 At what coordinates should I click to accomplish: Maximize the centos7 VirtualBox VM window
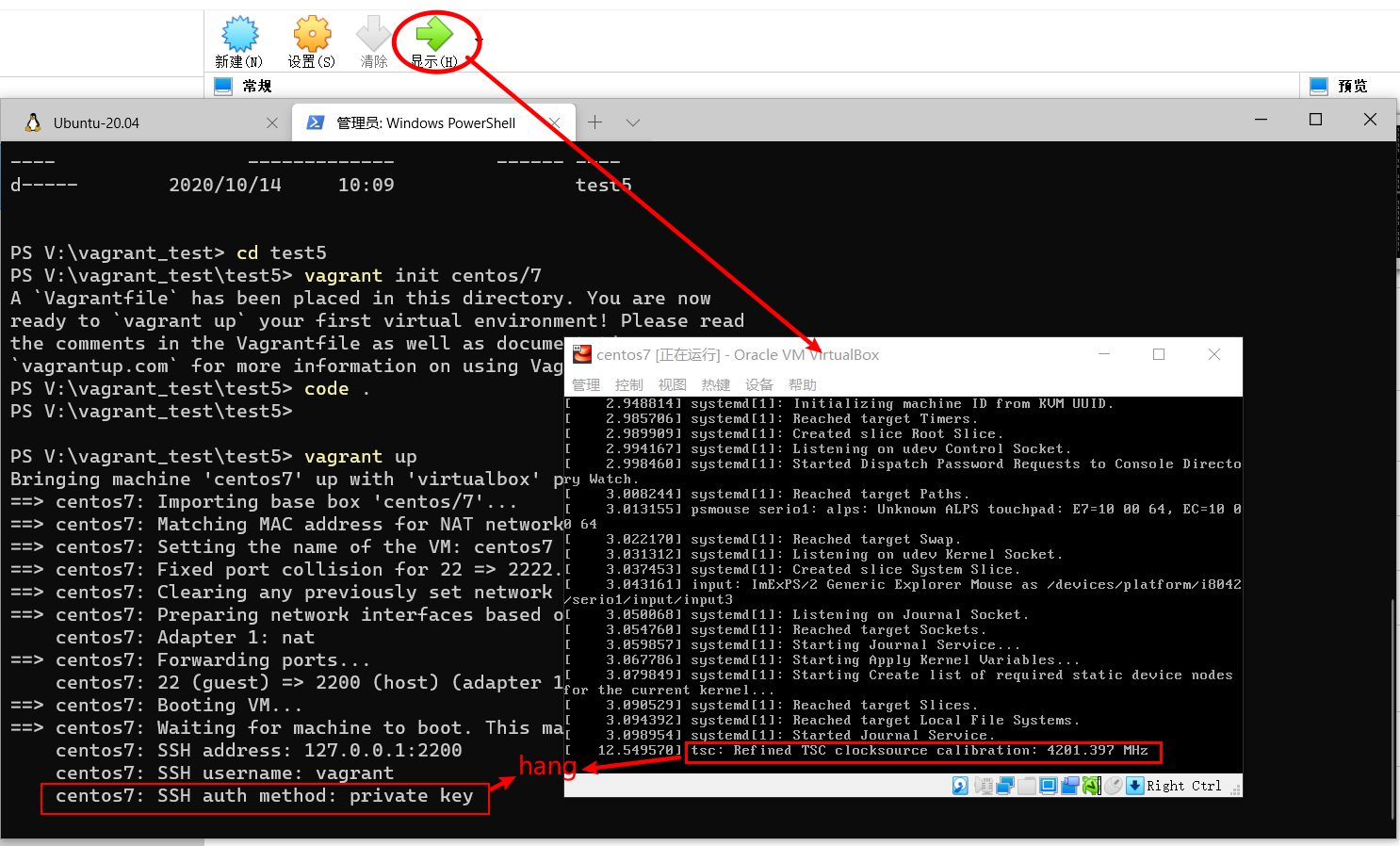point(1159,354)
